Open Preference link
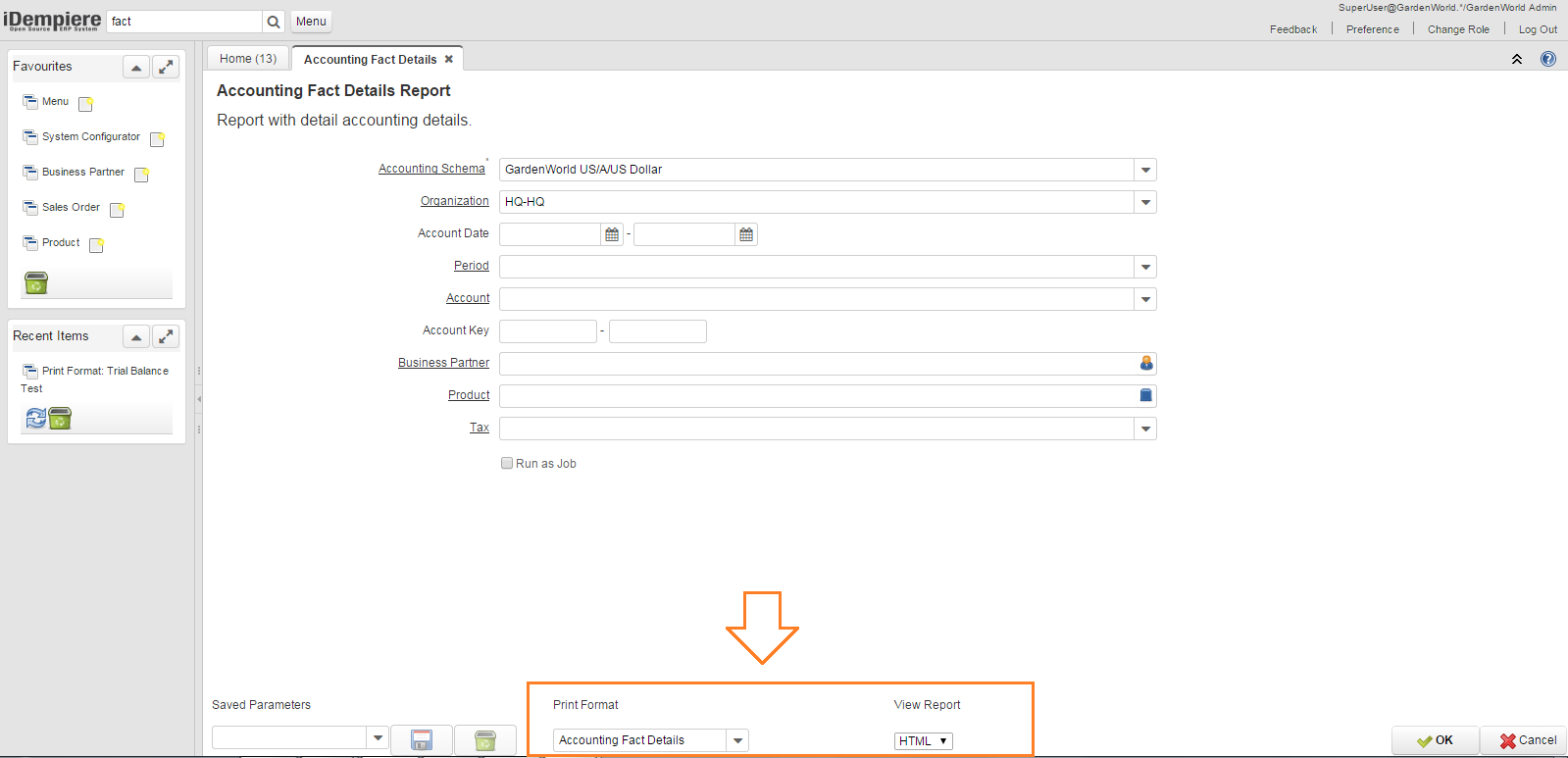This screenshot has height=758, width=1568. [x=1373, y=29]
